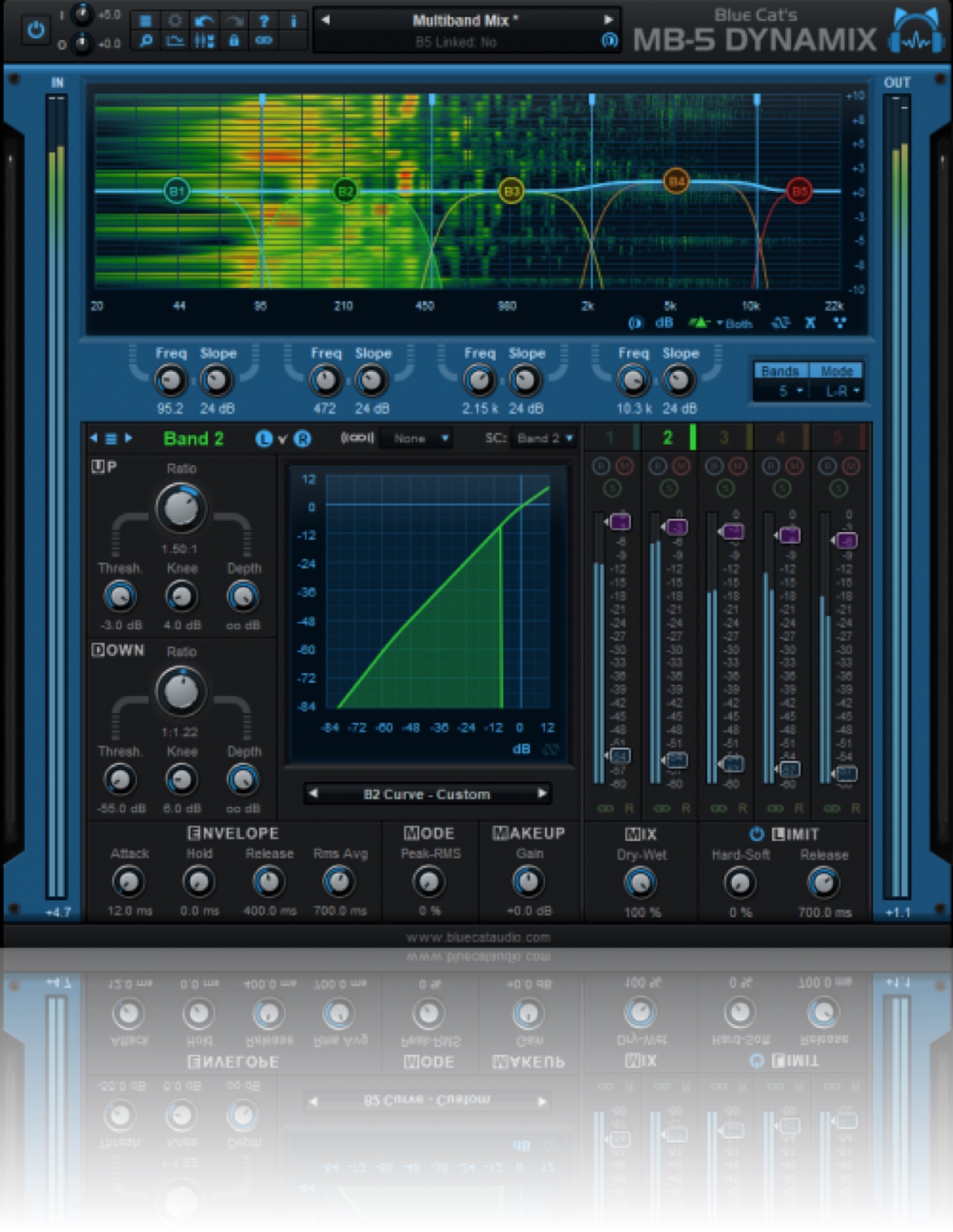
Task: Click the Dry-Wet mix knob
Action: point(640,883)
